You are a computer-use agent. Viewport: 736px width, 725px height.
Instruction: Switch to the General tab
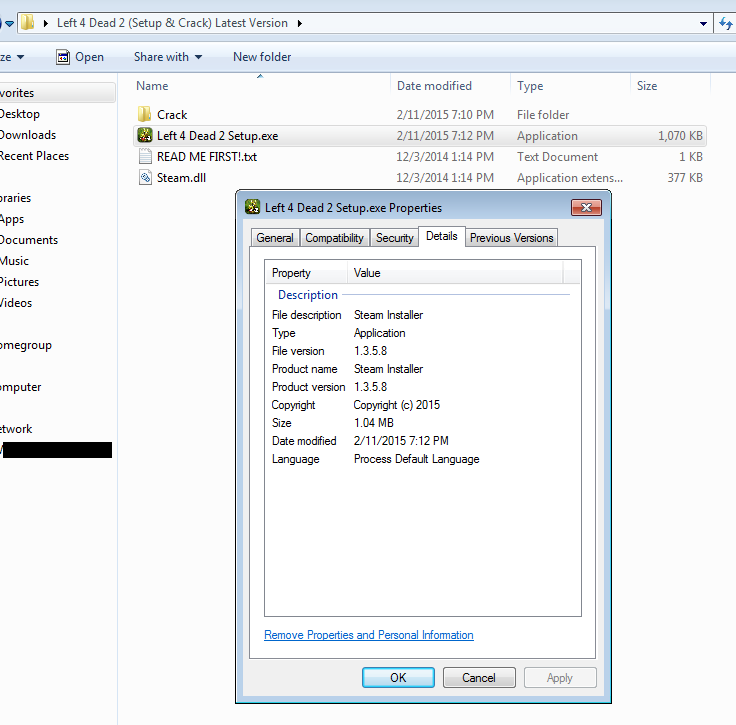click(x=274, y=238)
